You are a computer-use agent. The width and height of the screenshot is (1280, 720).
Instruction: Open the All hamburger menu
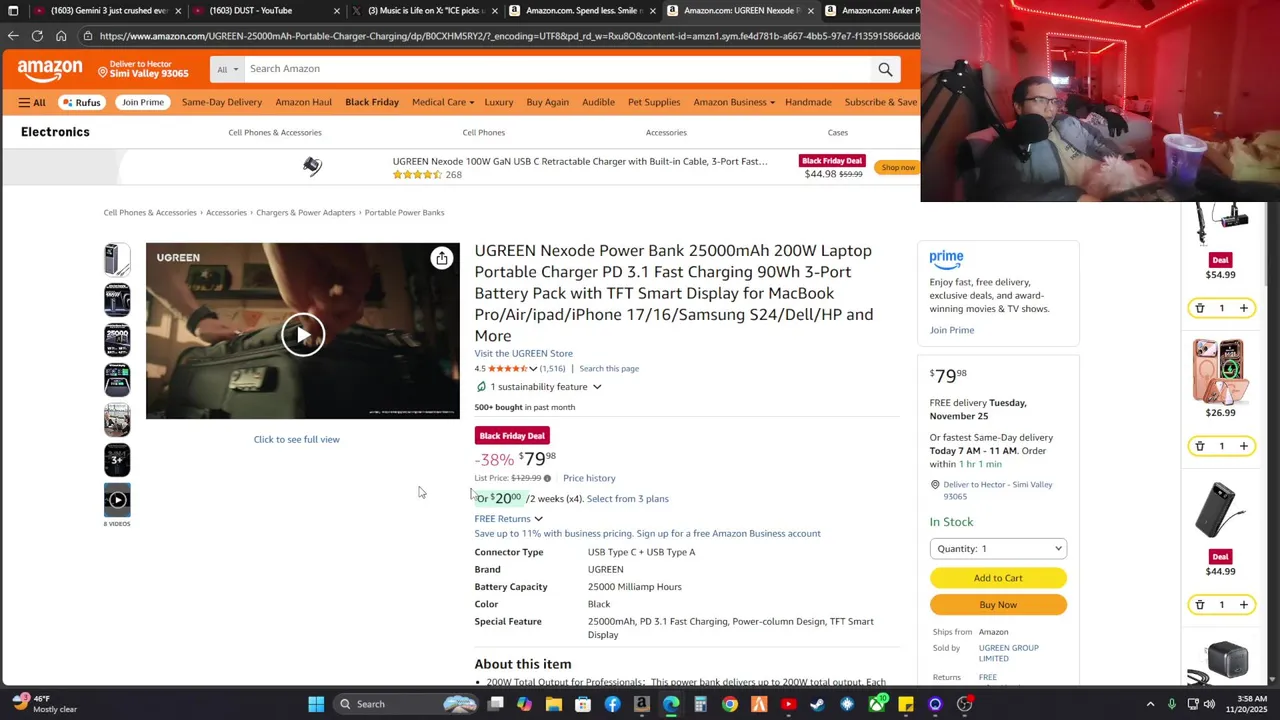click(x=32, y=102)
